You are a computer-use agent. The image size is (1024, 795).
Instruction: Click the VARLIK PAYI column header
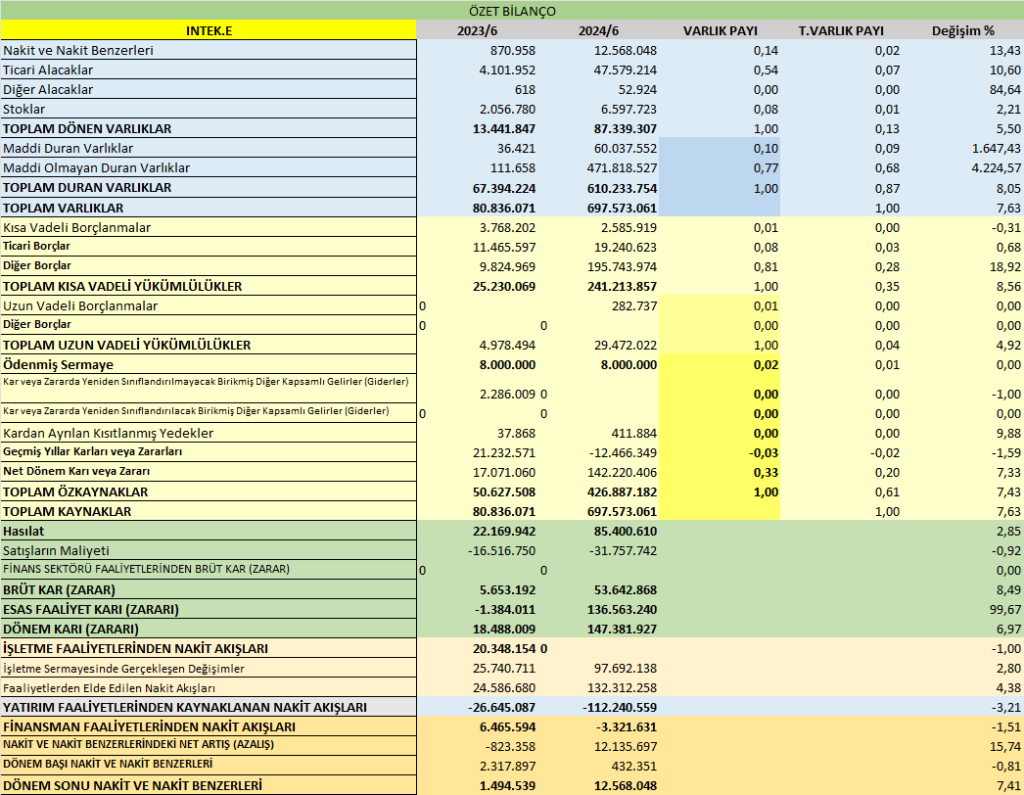tap(720, 31)
